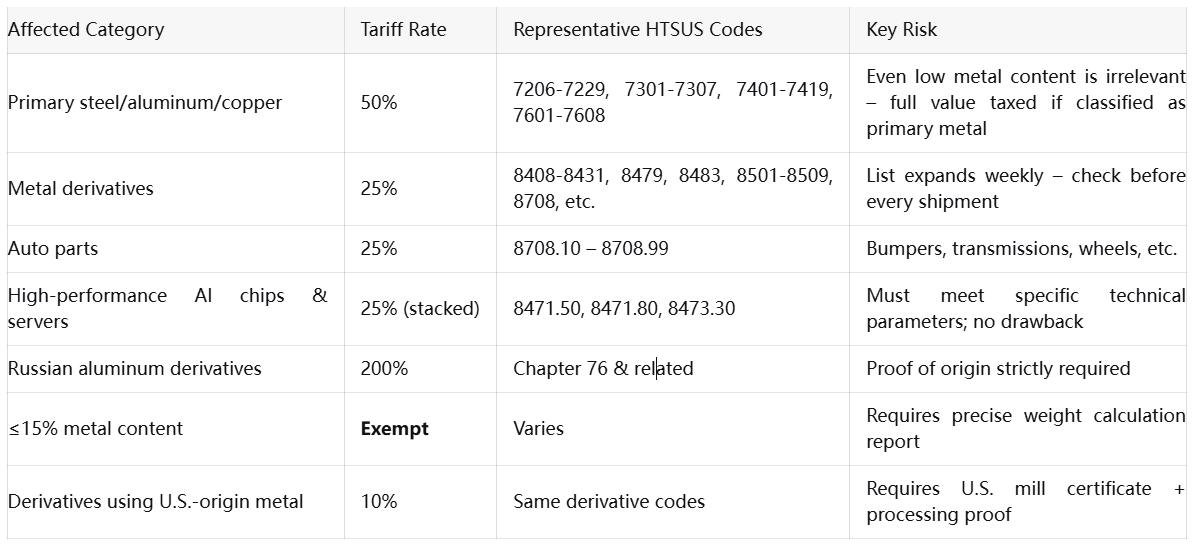Click the "Derivatives using U.S.-origin metal" cell
This screenshot has width=1196, height=548.
click(x=155, y=502)
